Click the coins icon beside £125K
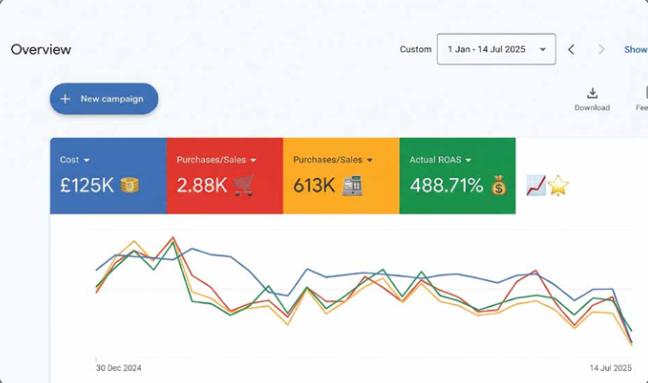648x383 pixels. coord(130,185)
